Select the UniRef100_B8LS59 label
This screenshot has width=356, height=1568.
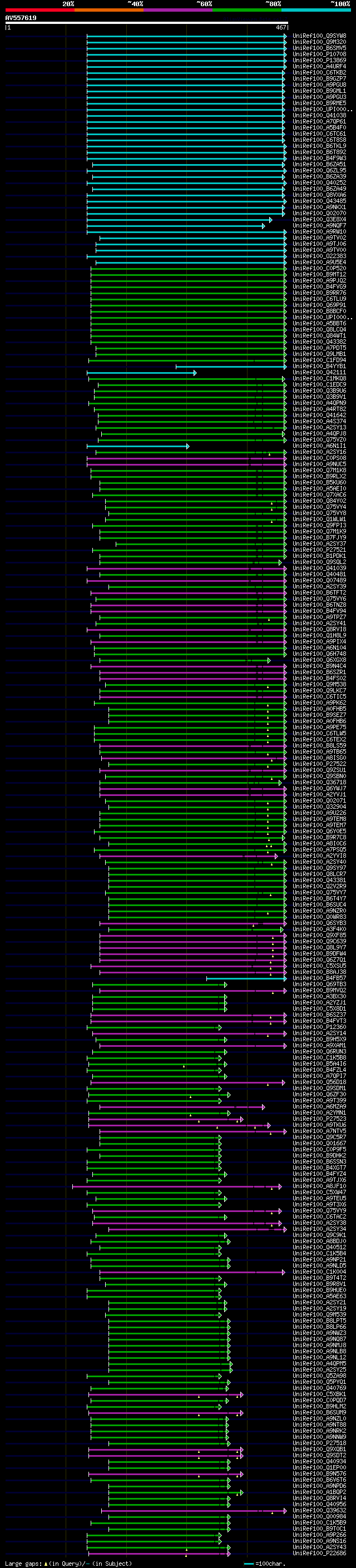click(x=319, y=746)
